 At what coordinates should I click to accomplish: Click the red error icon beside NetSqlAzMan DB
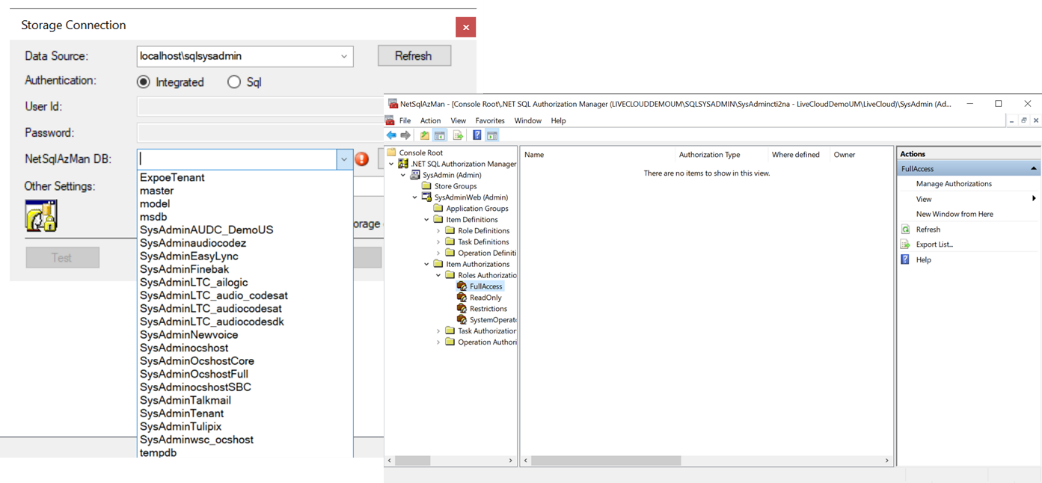click(362, 159)
